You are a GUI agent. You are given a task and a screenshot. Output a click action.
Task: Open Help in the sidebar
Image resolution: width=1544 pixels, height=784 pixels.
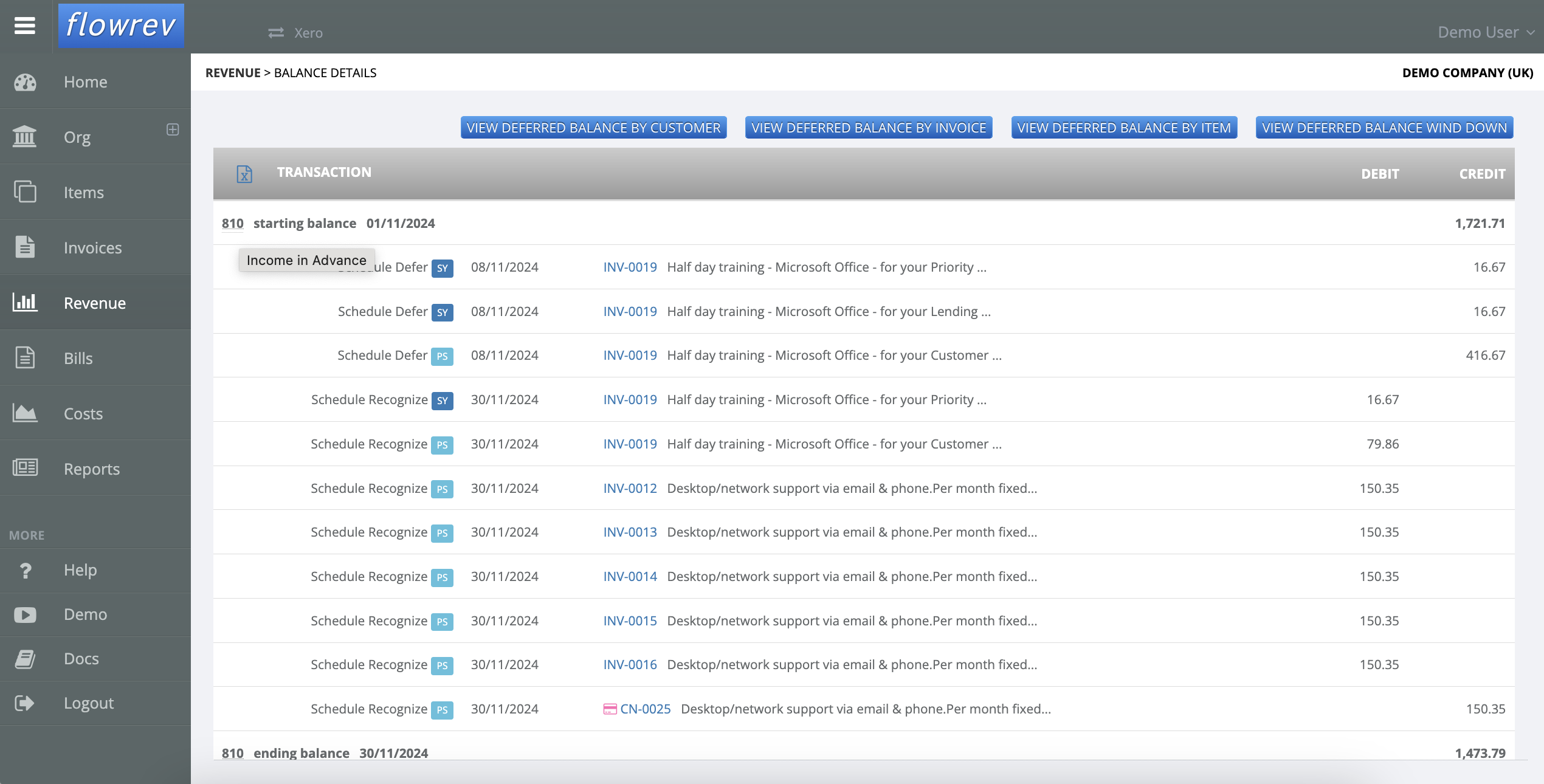point(80,570)
